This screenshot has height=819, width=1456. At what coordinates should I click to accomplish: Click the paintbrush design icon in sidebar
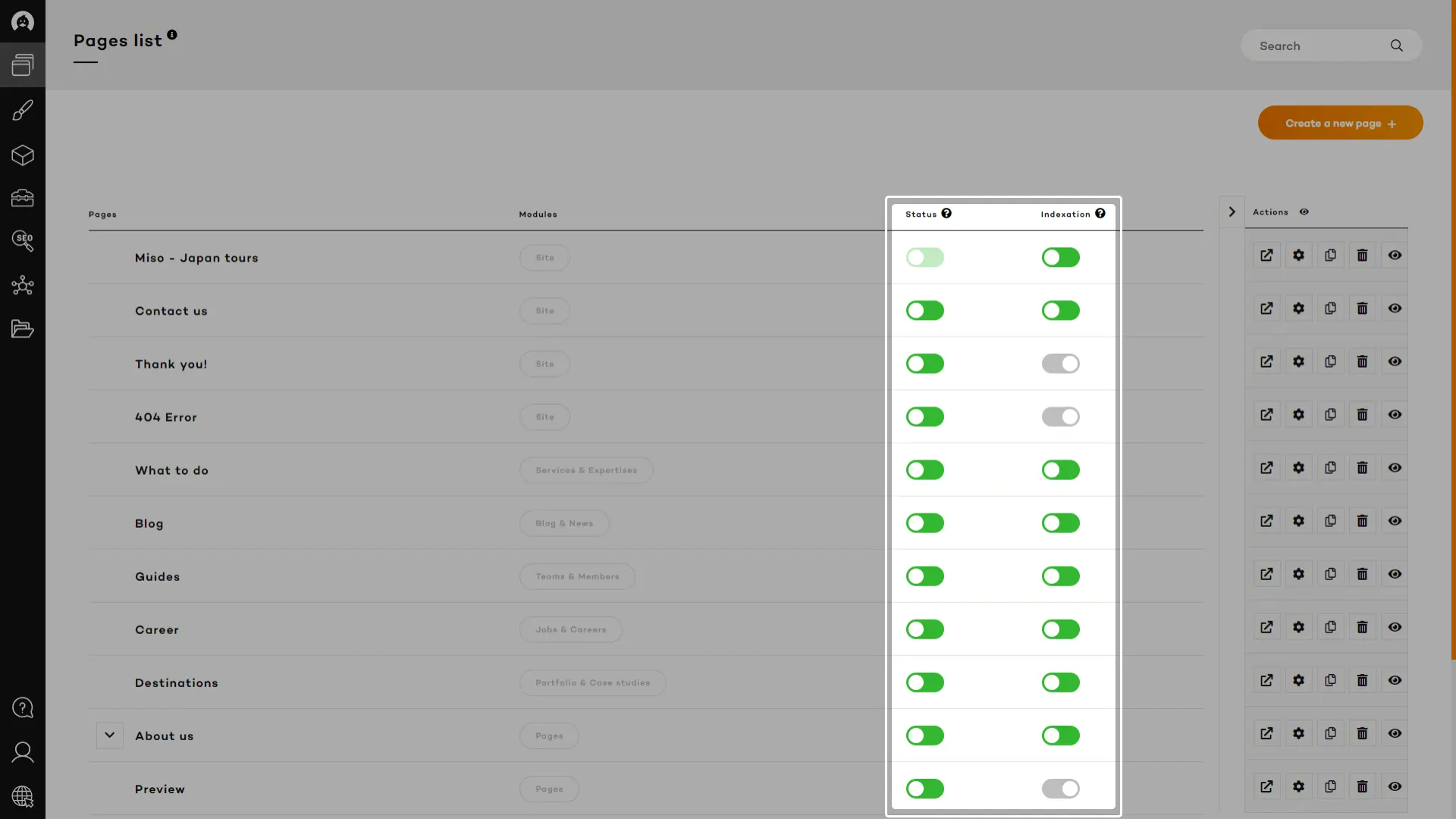(x=23, y=111)
